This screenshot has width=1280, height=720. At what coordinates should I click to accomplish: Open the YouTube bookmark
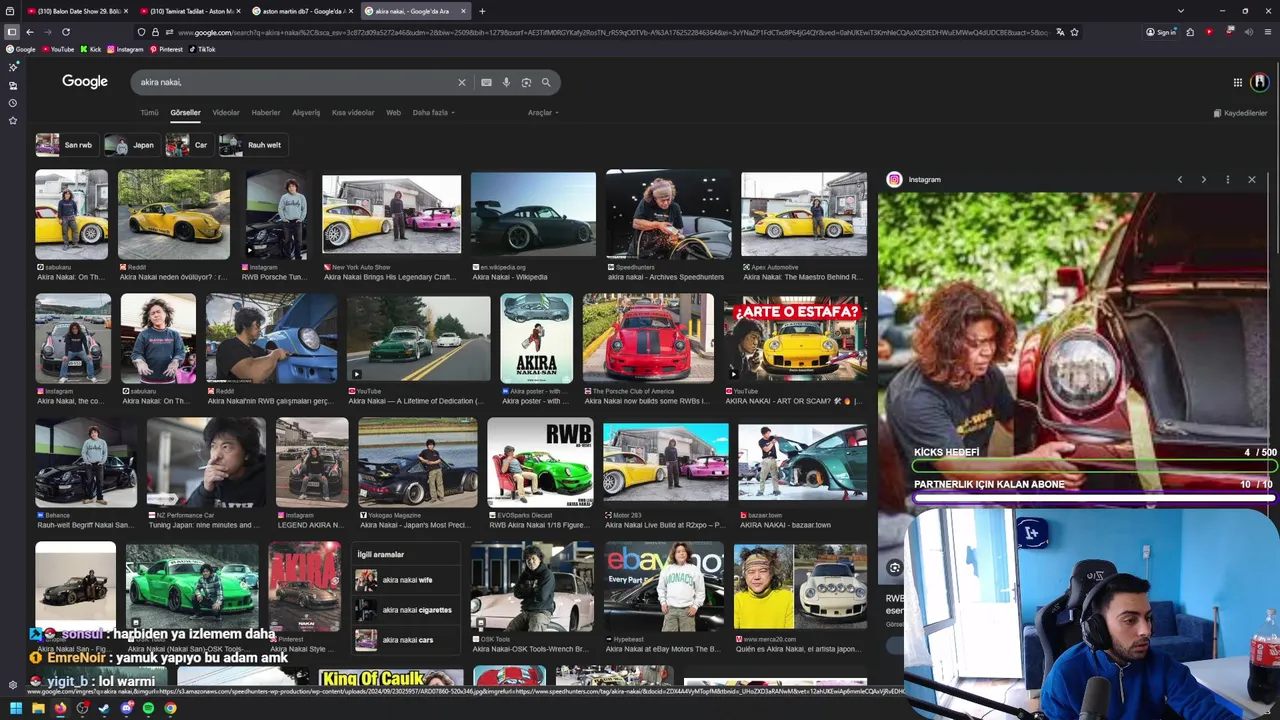coord(57,49)
